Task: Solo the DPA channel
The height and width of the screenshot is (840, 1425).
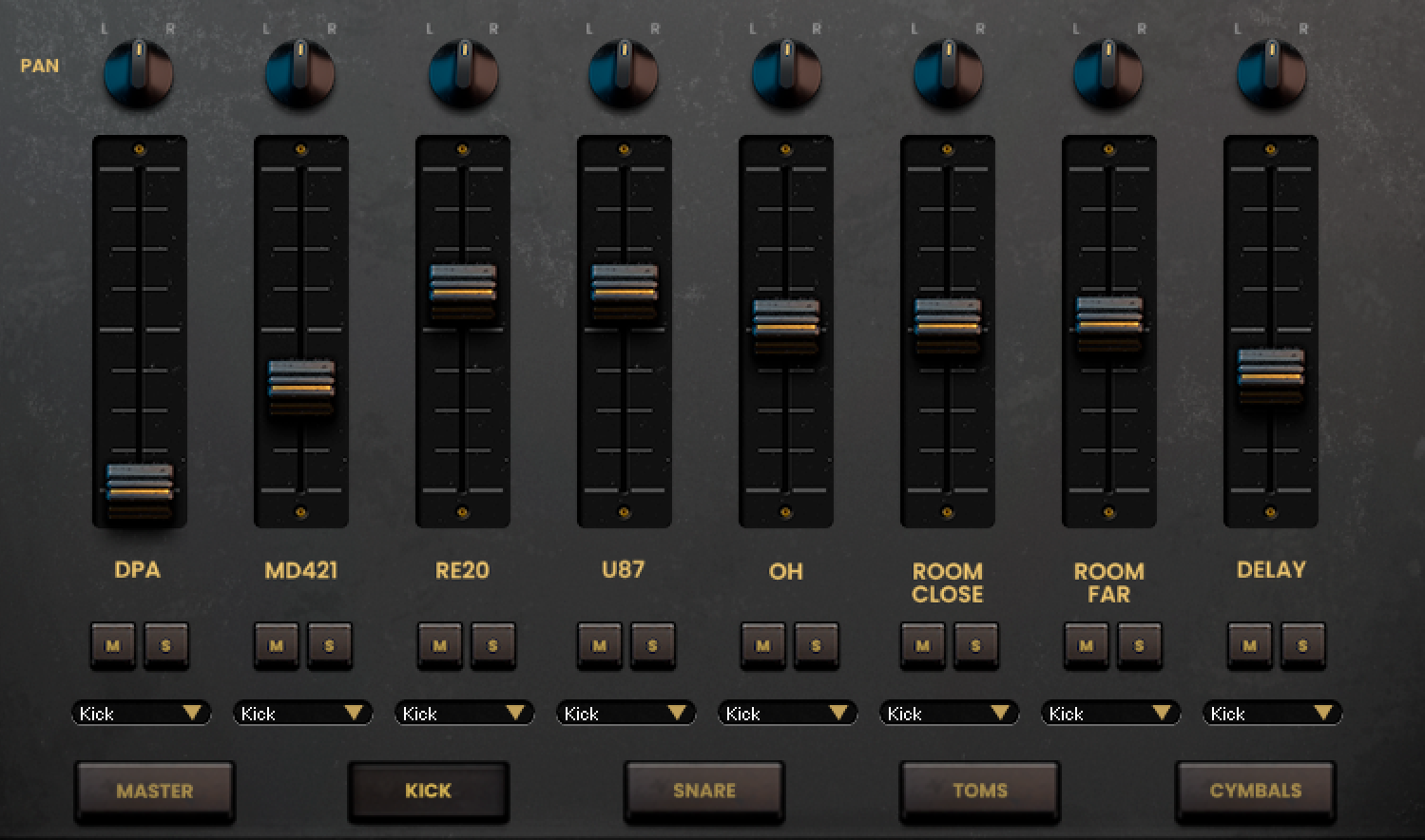Action: 166,645
